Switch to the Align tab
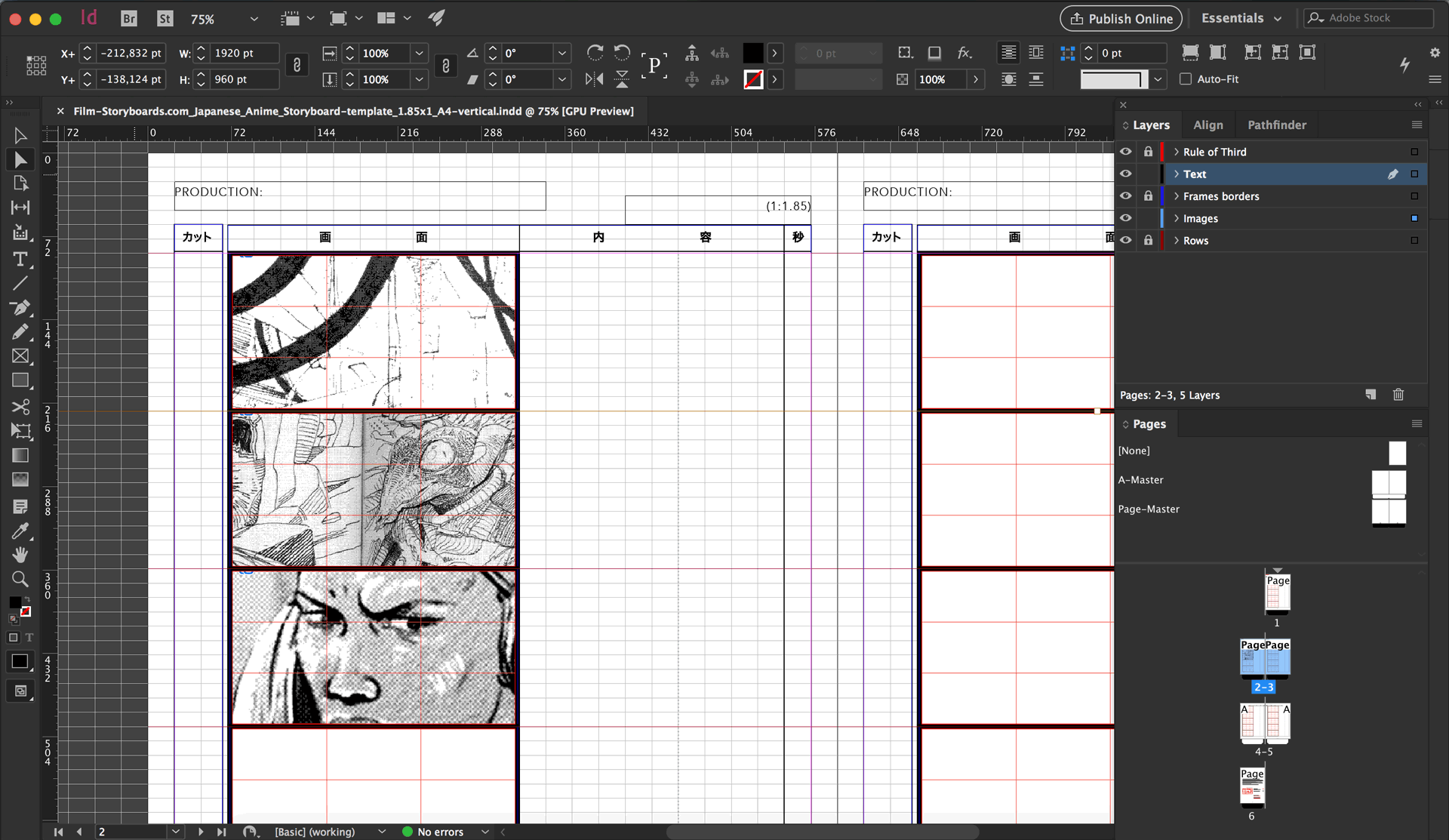1449x840 pixels. point(1207,125)
